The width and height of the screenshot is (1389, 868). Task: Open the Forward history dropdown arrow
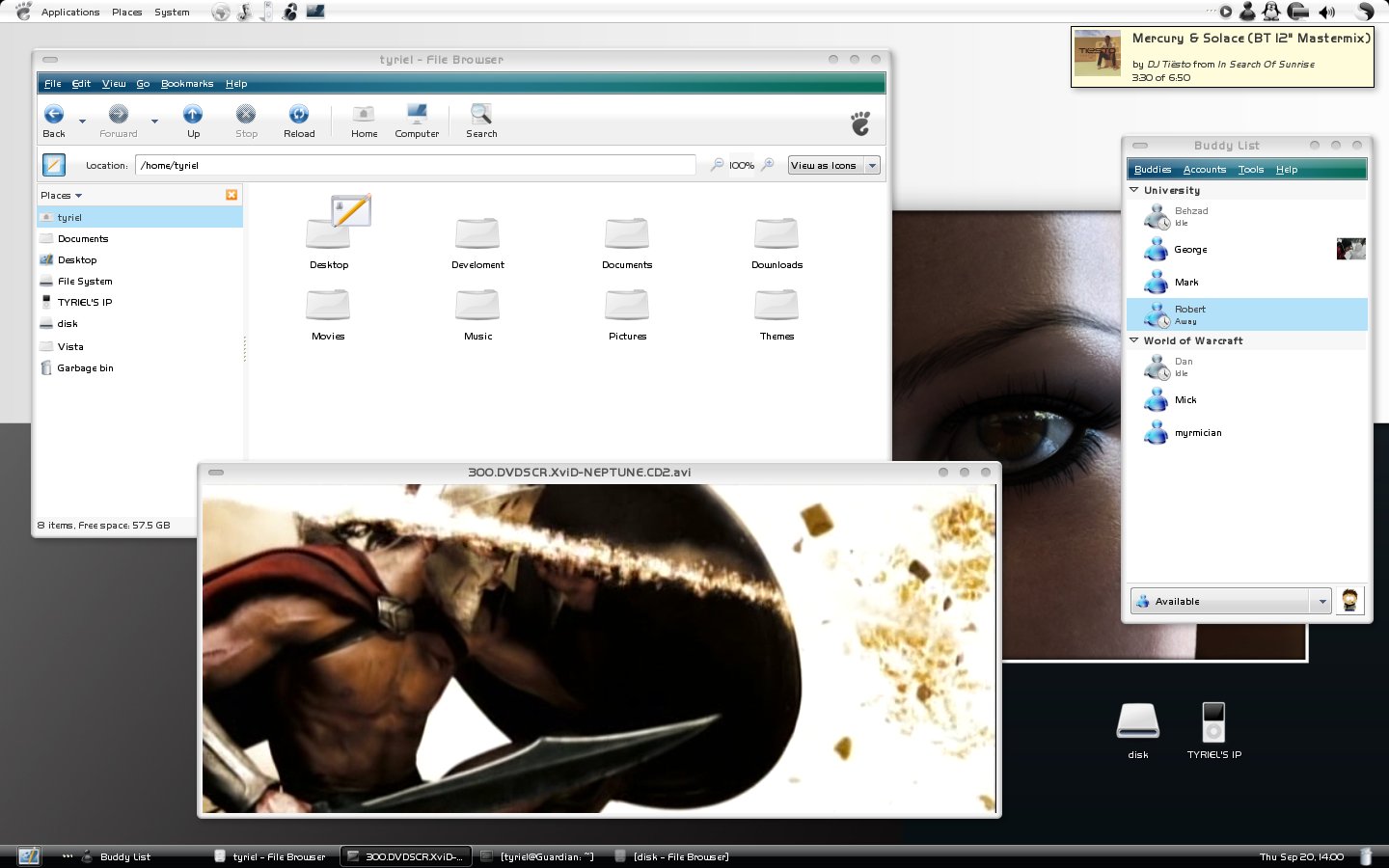click(x=154, y=122)
